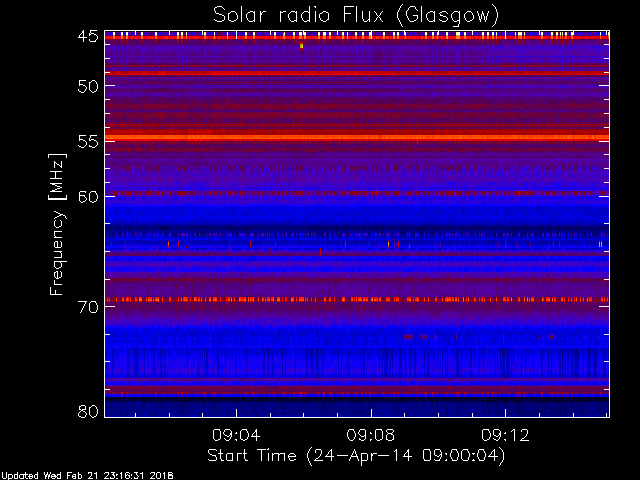
Task: Click the bright orange 55 MHz band
Action: 357,138
